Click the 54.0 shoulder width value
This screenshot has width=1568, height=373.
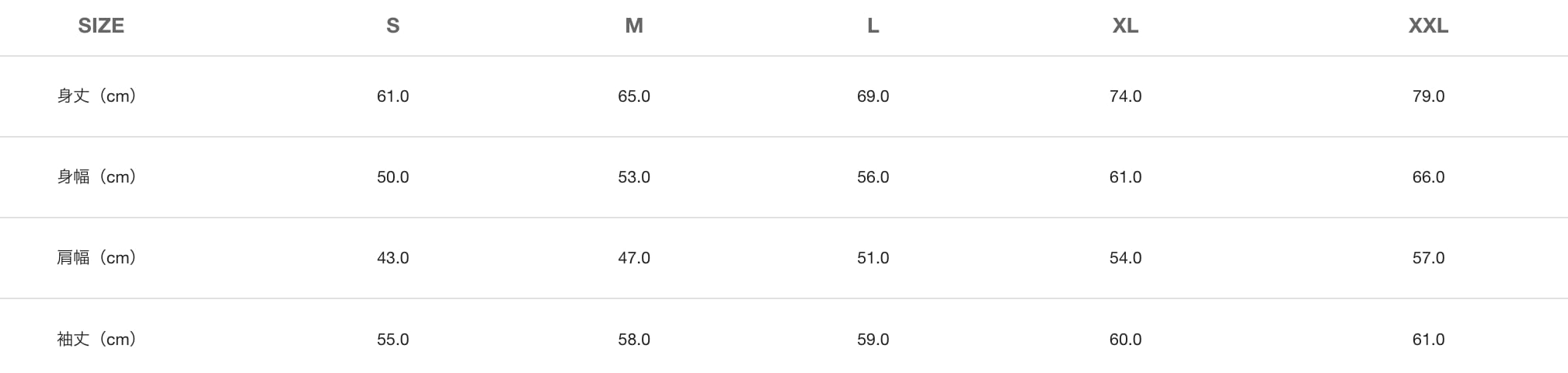click(1125, 258)
